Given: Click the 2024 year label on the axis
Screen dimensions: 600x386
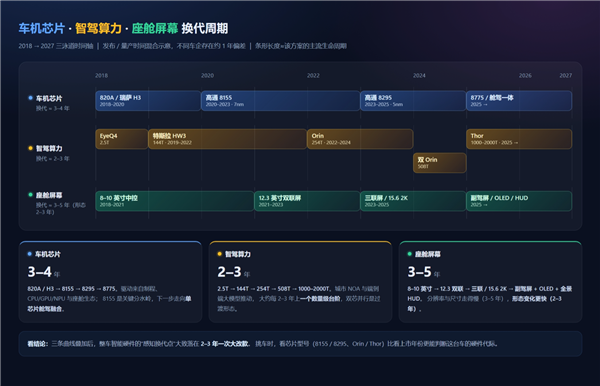Looking at the screenshot, I should point(419,75).
